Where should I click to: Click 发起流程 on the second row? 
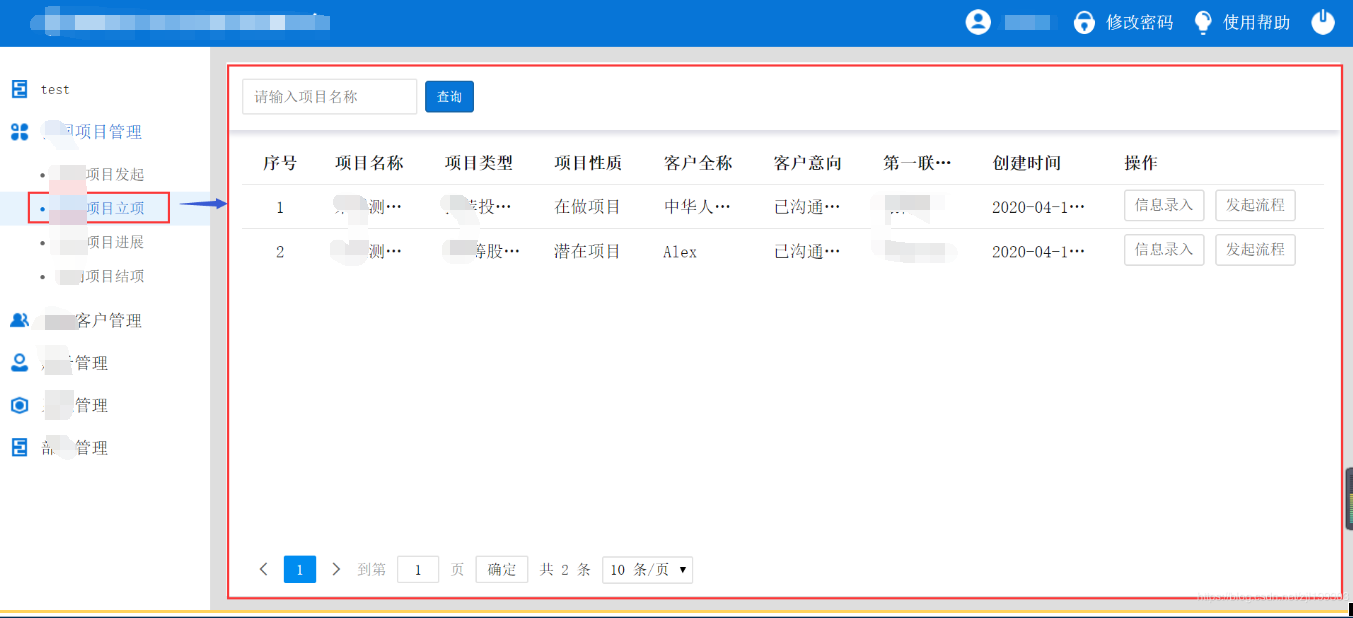click(x=1255, y=249)
